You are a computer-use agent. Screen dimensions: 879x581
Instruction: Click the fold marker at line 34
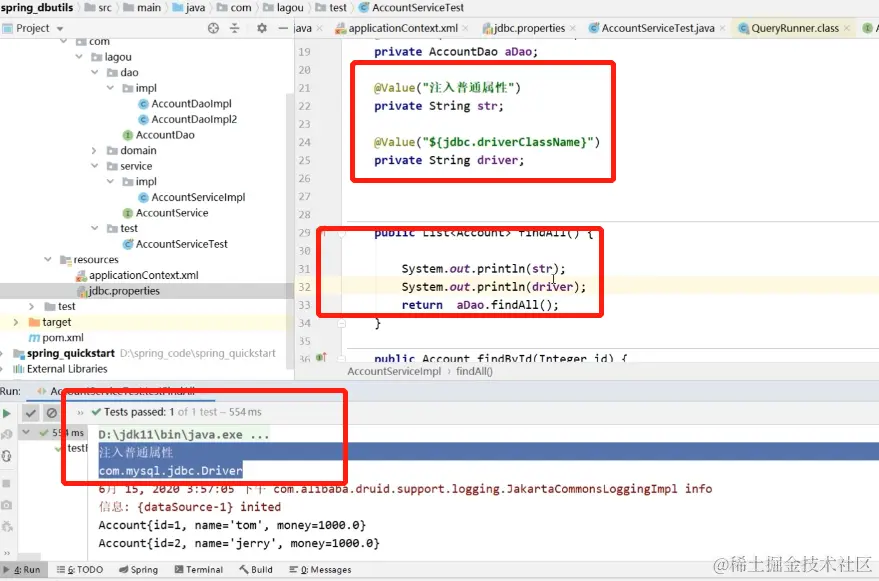tap(341, 323)
